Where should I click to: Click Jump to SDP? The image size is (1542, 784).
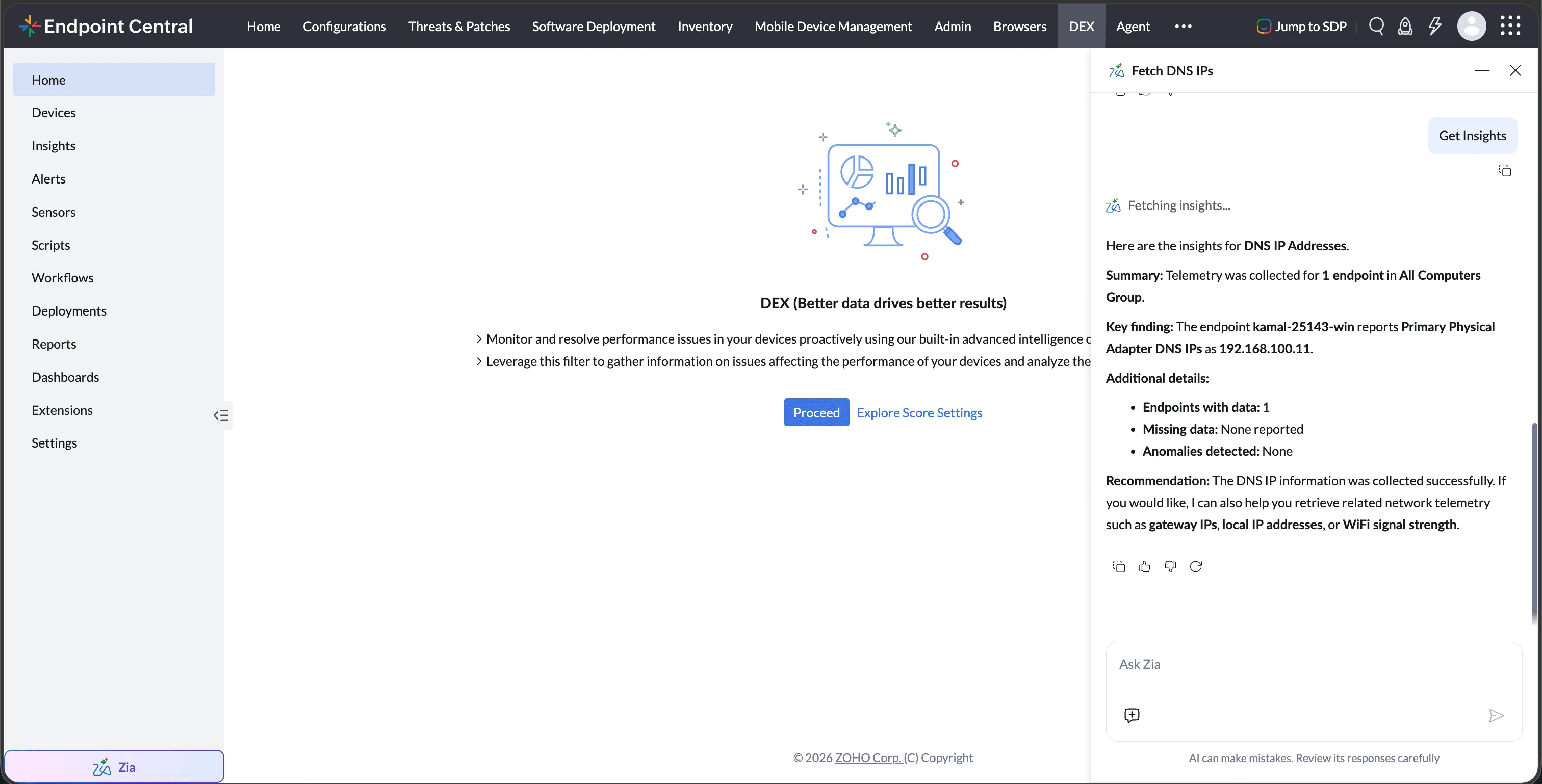[x=1301, y=27]
